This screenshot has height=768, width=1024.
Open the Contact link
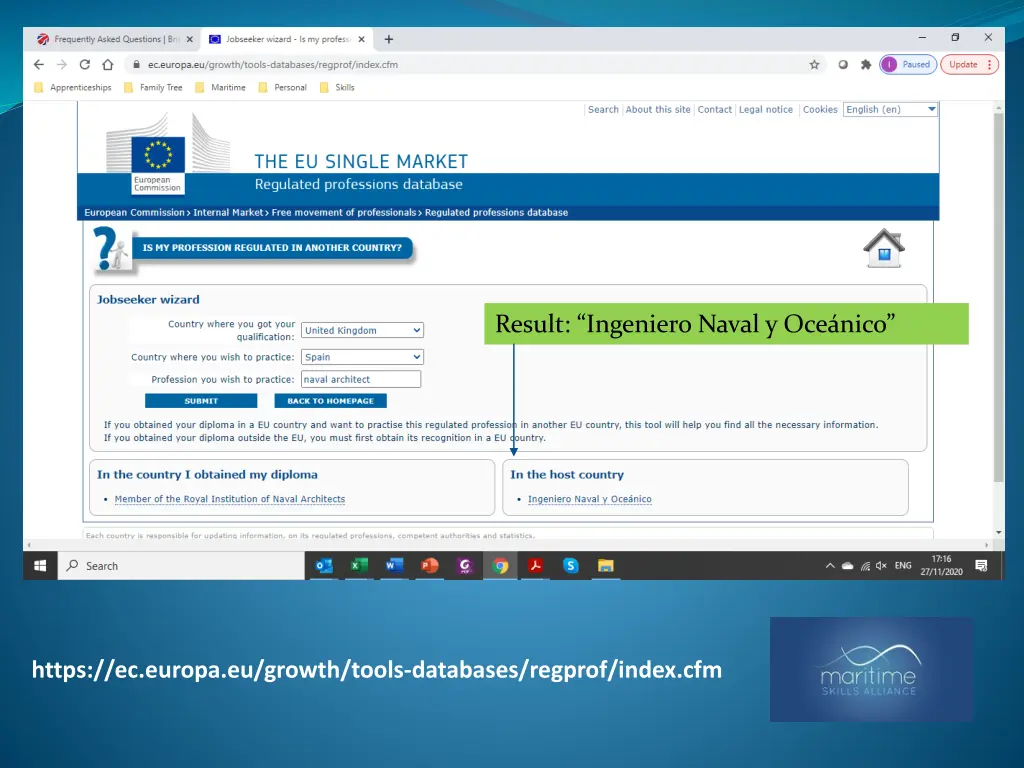point(714,110)
